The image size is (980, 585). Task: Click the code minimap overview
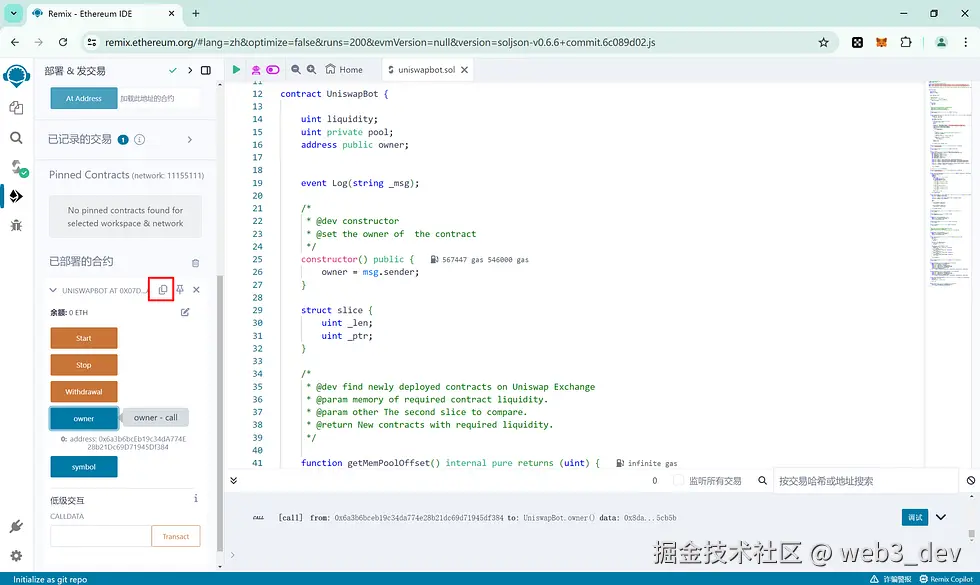951,184
